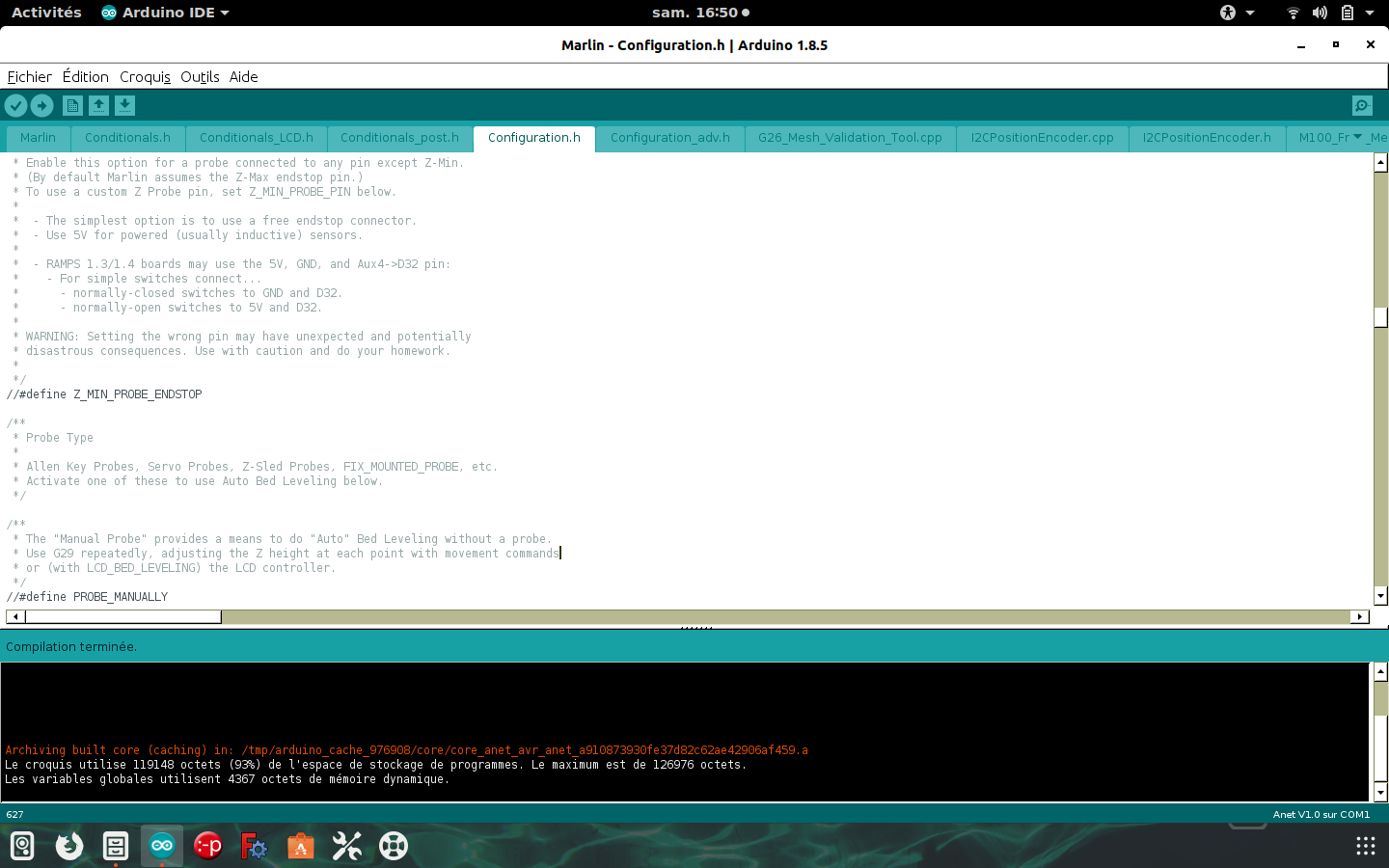Click the 'Les variables globales utilisent' console line
Viewport: 1389px width, 868px height.
pyautogui.click(x=227, y=779)
